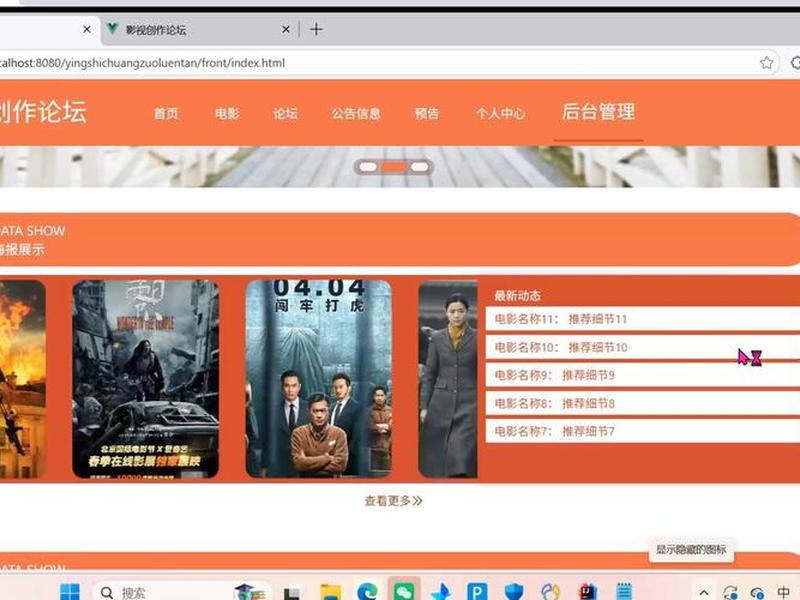Click the 查看更多 link

click(x=393, y=501)
